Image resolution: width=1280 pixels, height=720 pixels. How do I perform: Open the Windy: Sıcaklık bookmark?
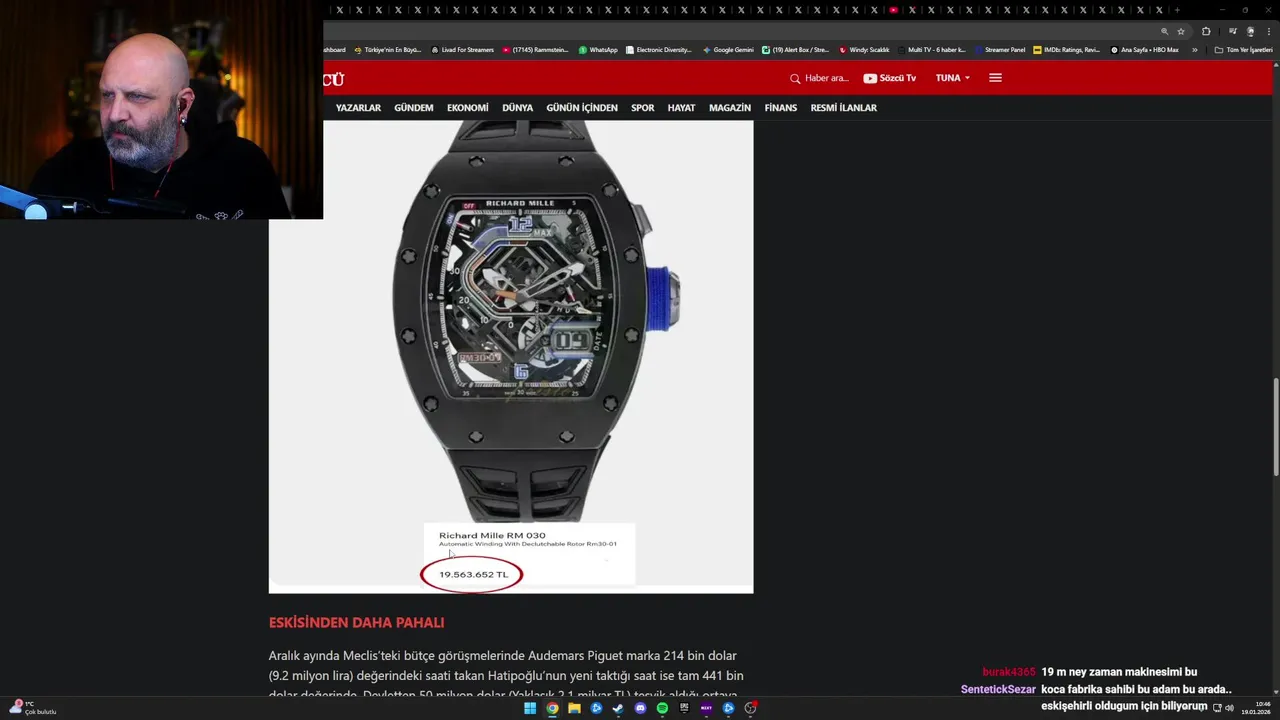tap(865, 50)
